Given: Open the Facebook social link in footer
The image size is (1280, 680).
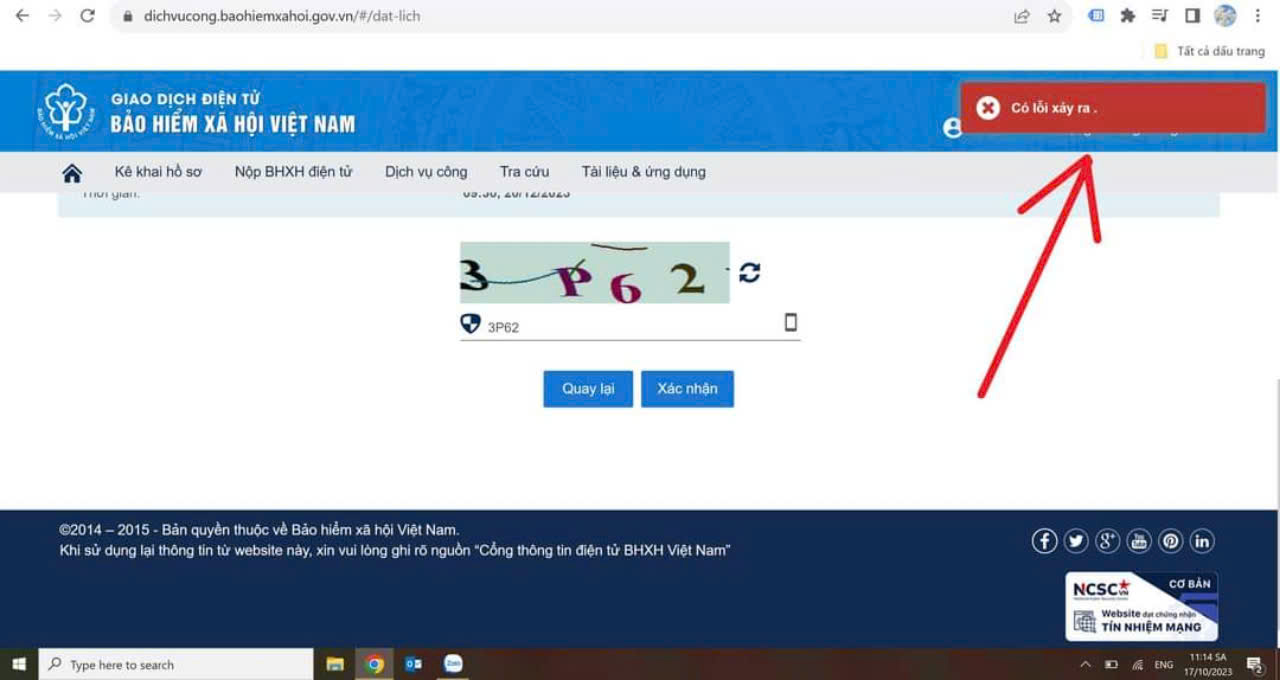Looking at the screenshot, I should (1044, 541).
